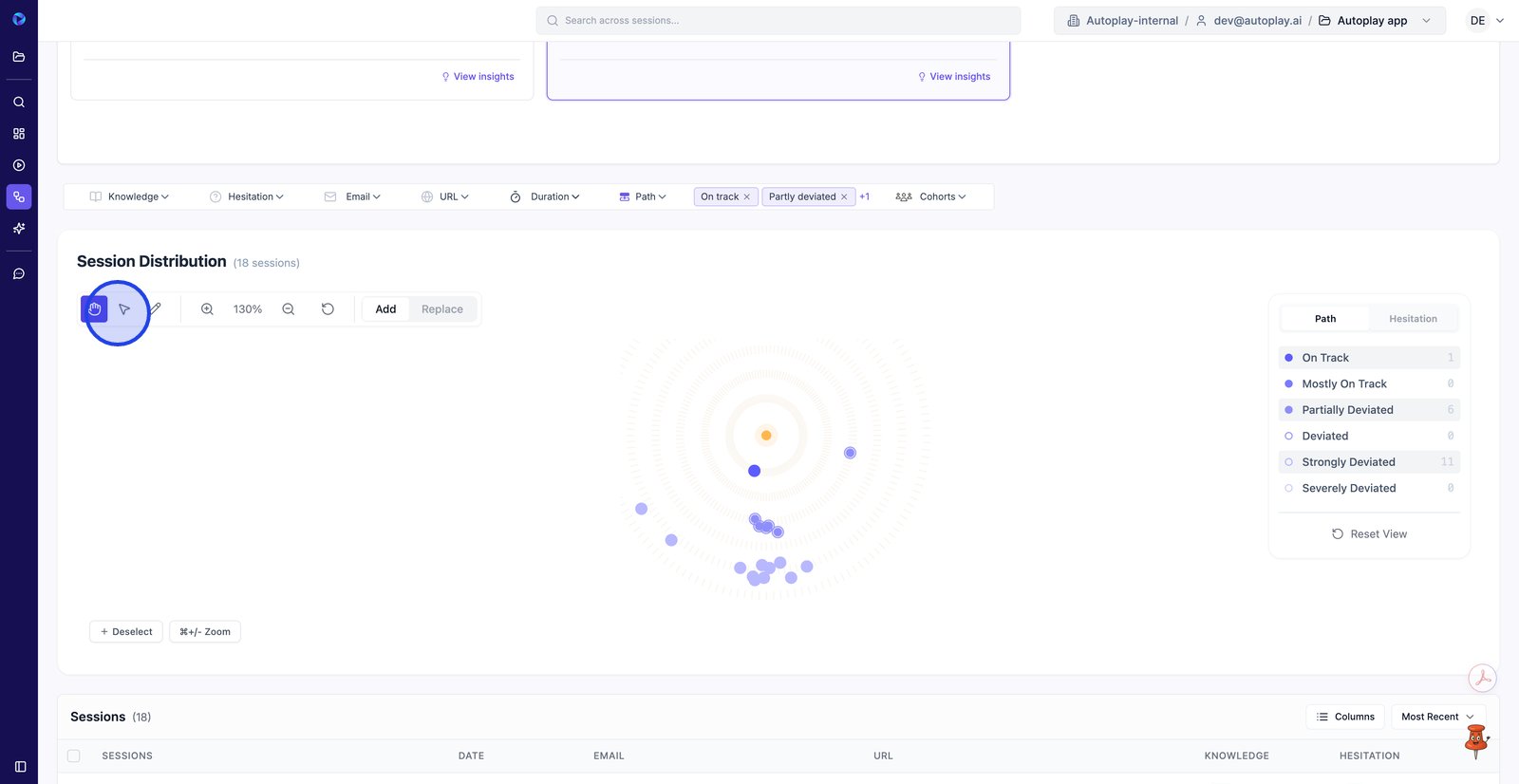
Task: Remove the On track filter chip
Action: coord(747,197)
